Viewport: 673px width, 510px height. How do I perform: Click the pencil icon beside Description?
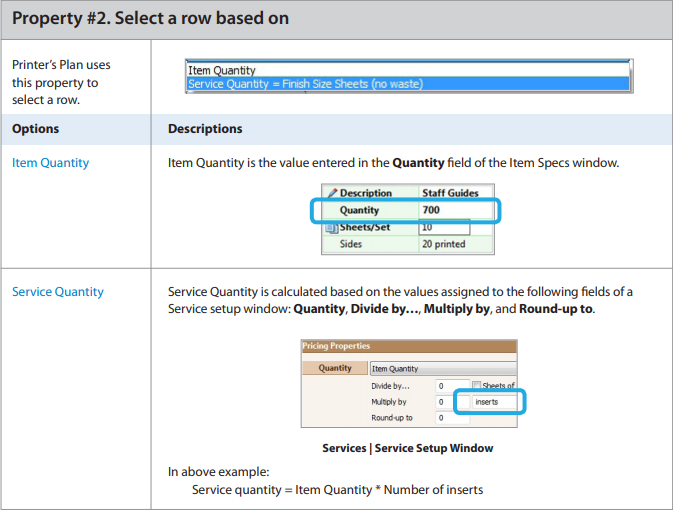pos(332,193)
